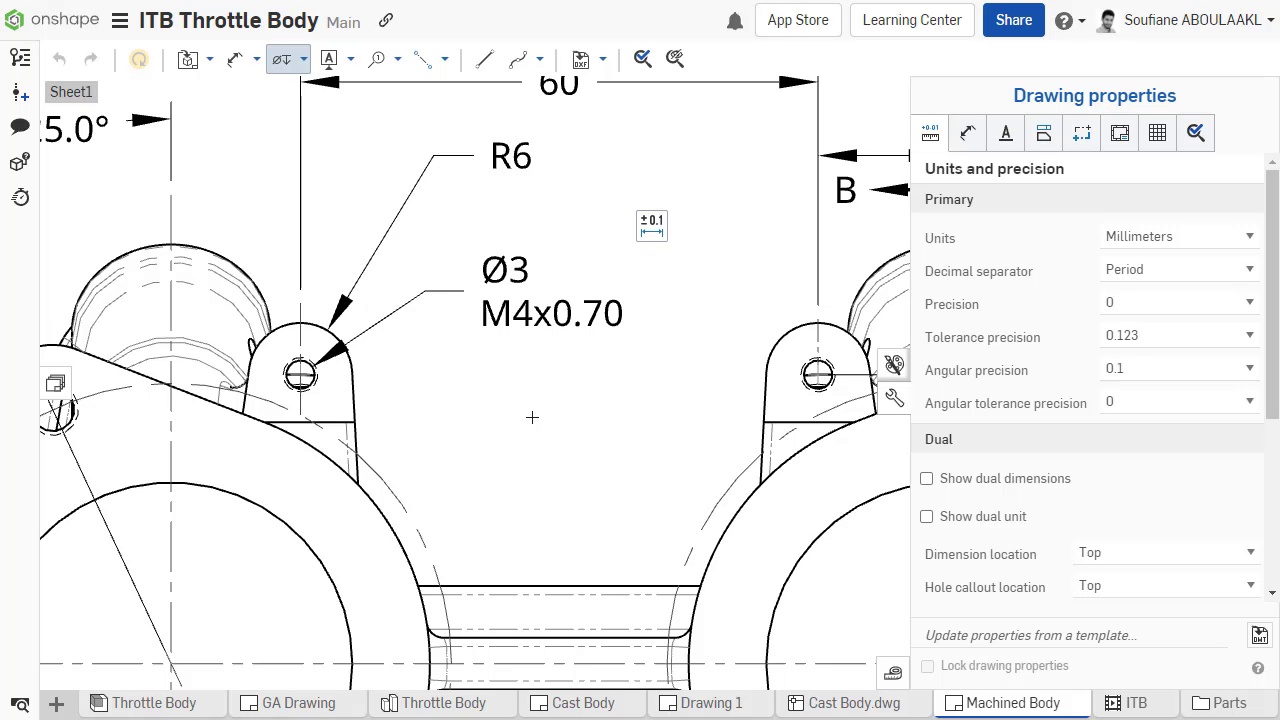Screen dimensions: 1280x720
Task: Open the comments icon in left sidebar
Action: click(x=20, y=126)
